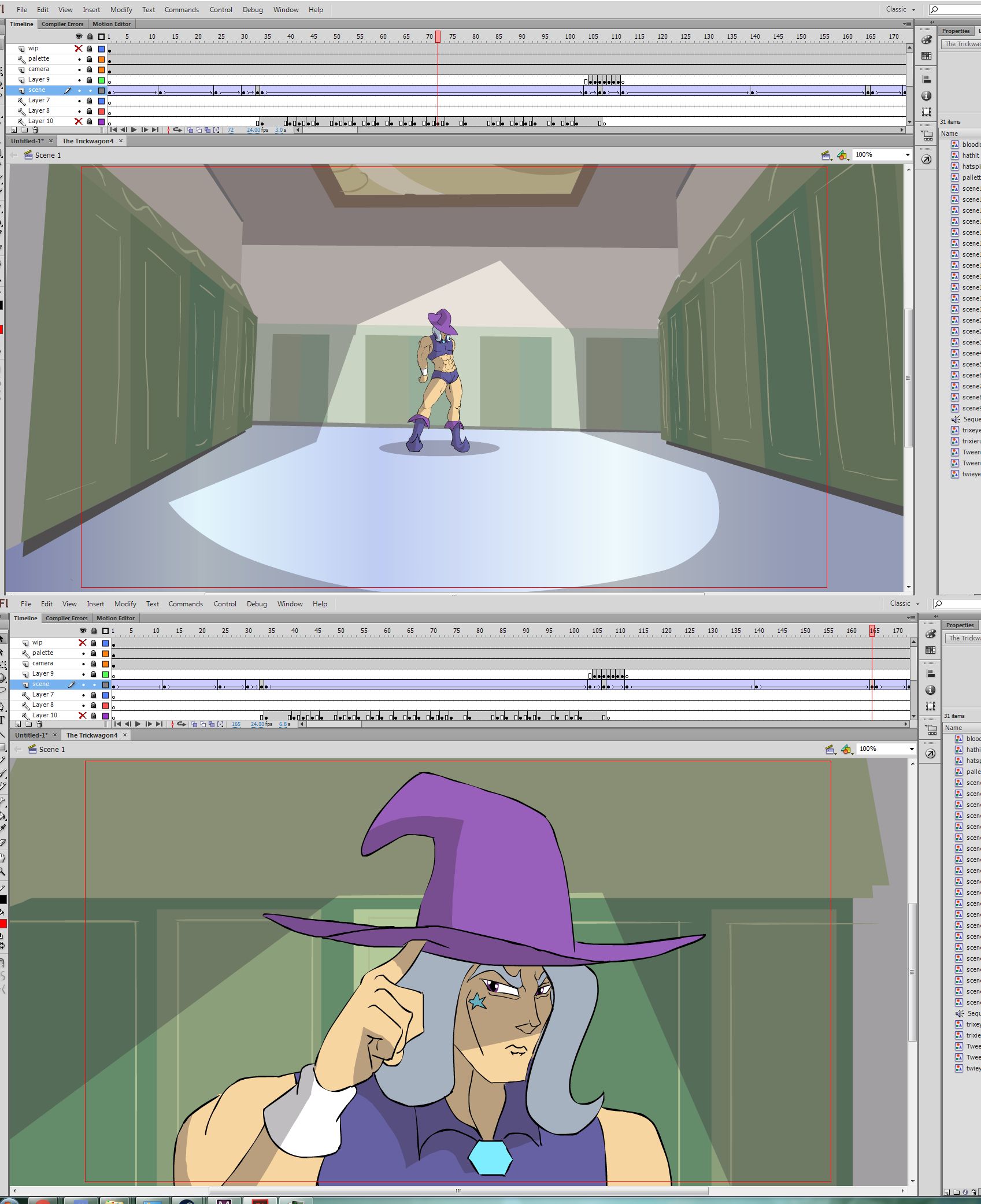Go to last frame in bottom window timeline

[159, 724]
